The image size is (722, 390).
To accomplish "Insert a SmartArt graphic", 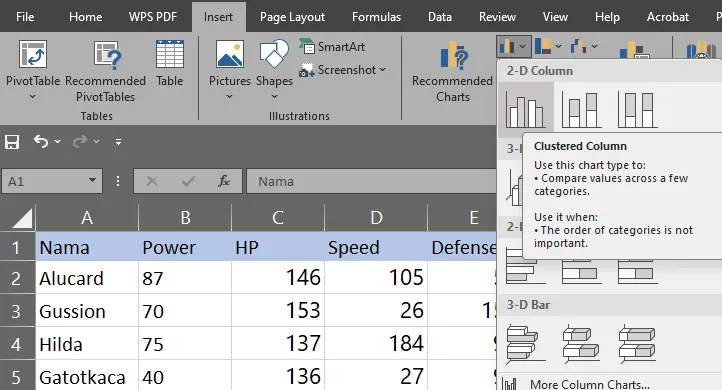I will click(x=332, y=47).
